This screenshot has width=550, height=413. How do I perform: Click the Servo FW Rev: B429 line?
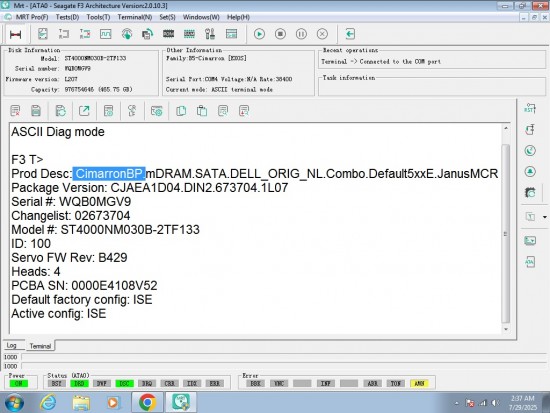click(x=69, y=258)
